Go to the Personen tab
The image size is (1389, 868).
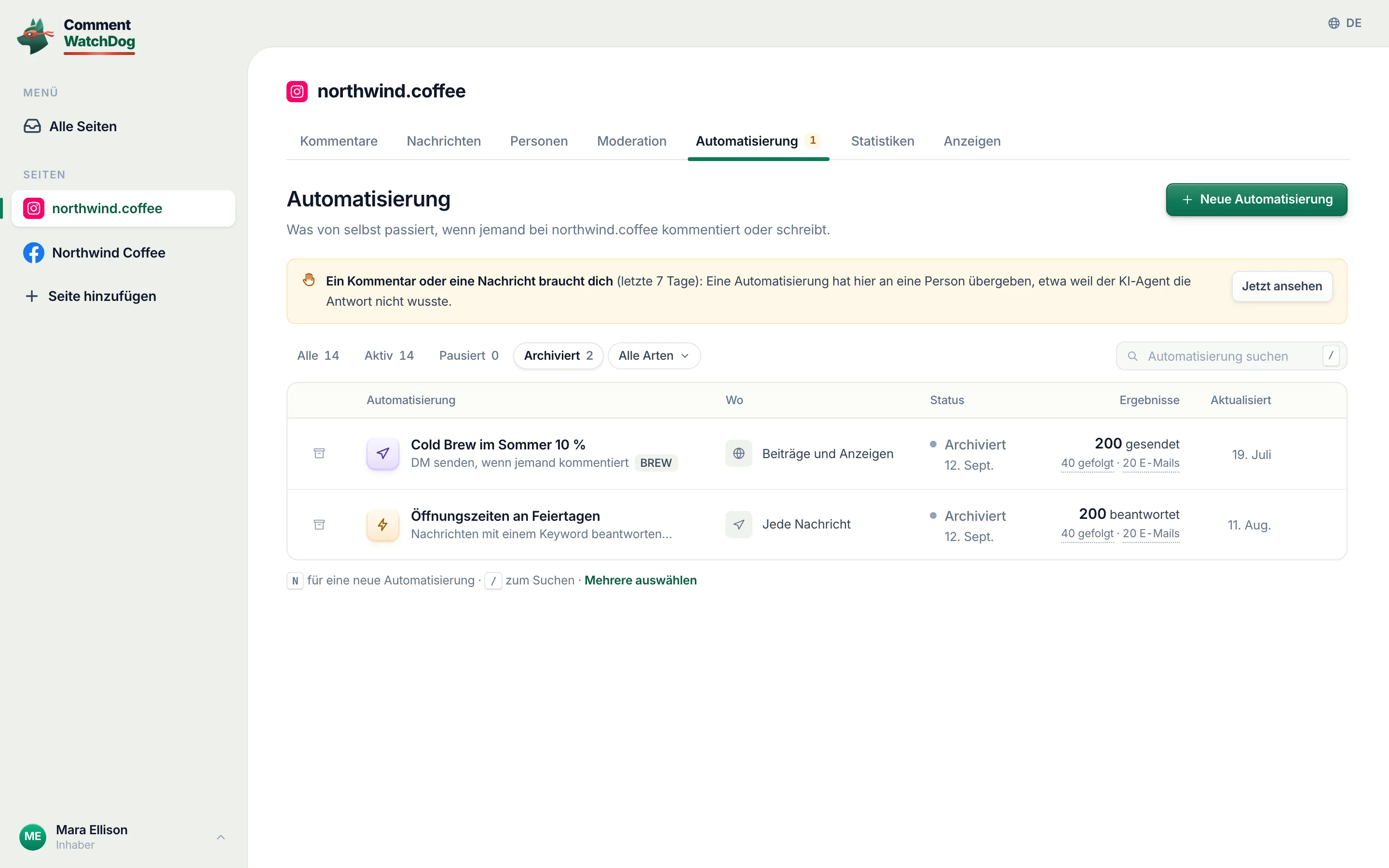[x=539, y=141]
